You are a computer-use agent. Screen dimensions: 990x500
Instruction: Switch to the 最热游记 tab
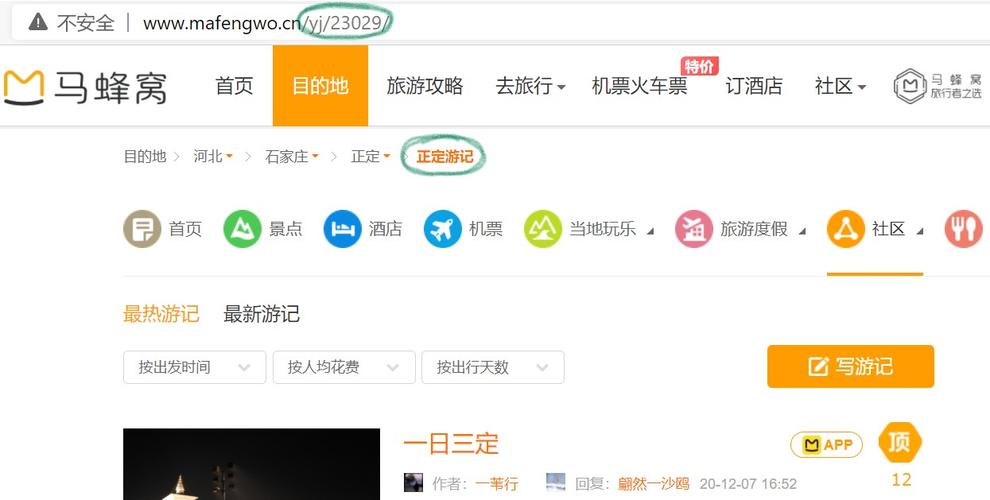pyautogui.click(x=161, y=314)
